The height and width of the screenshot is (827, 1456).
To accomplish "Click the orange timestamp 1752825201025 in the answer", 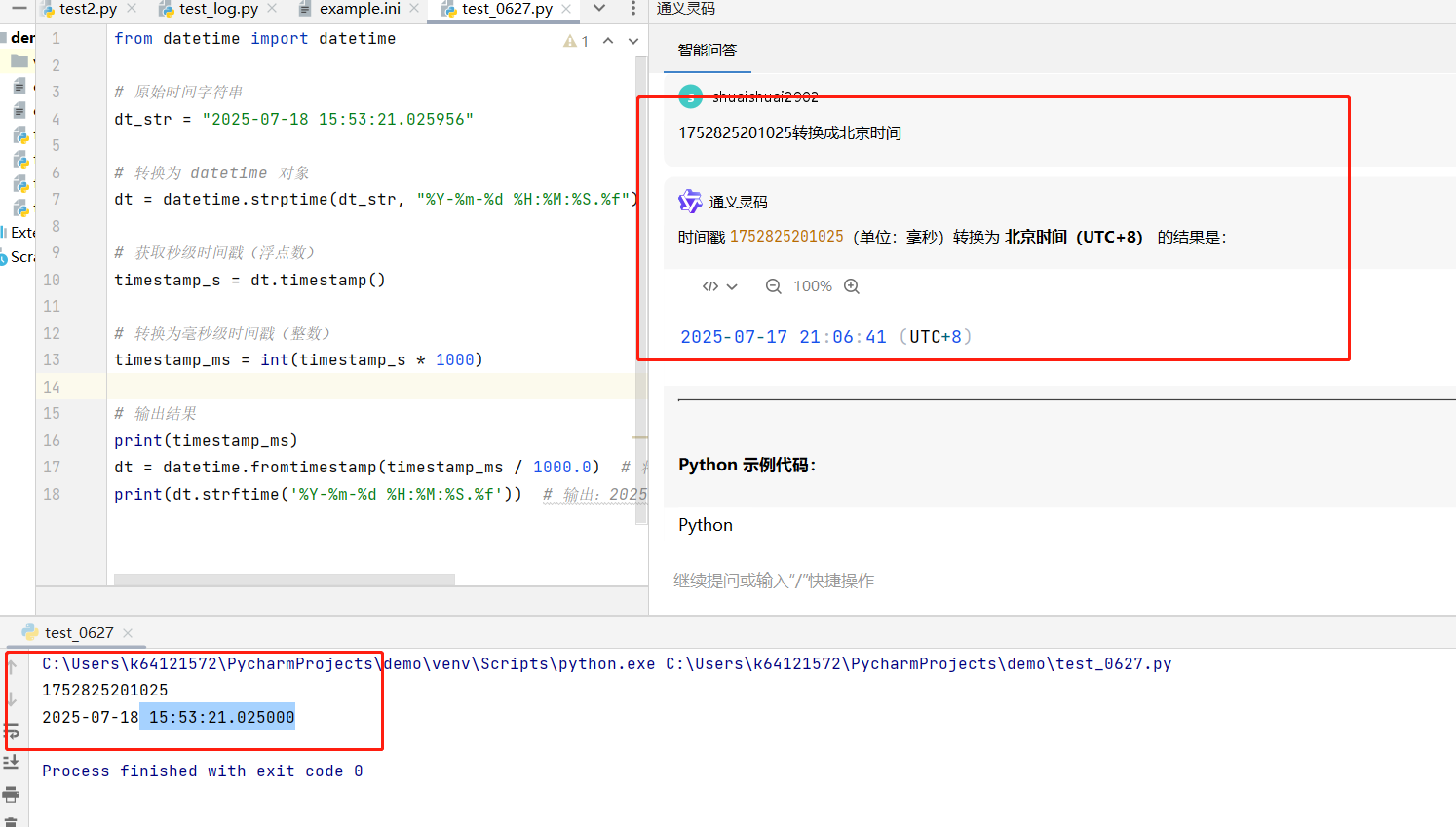I will click(786, 237).
